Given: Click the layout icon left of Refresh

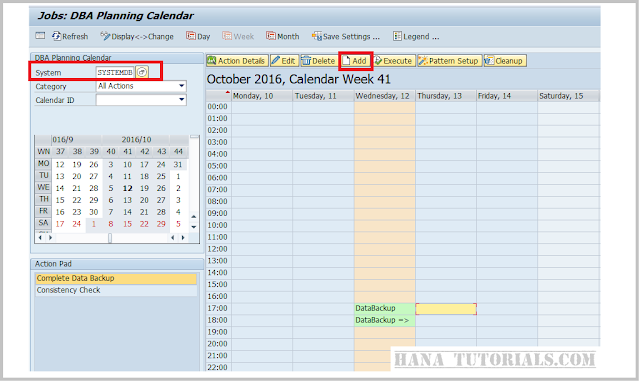Looking at the screenshot, I should [x=40, y=36].
